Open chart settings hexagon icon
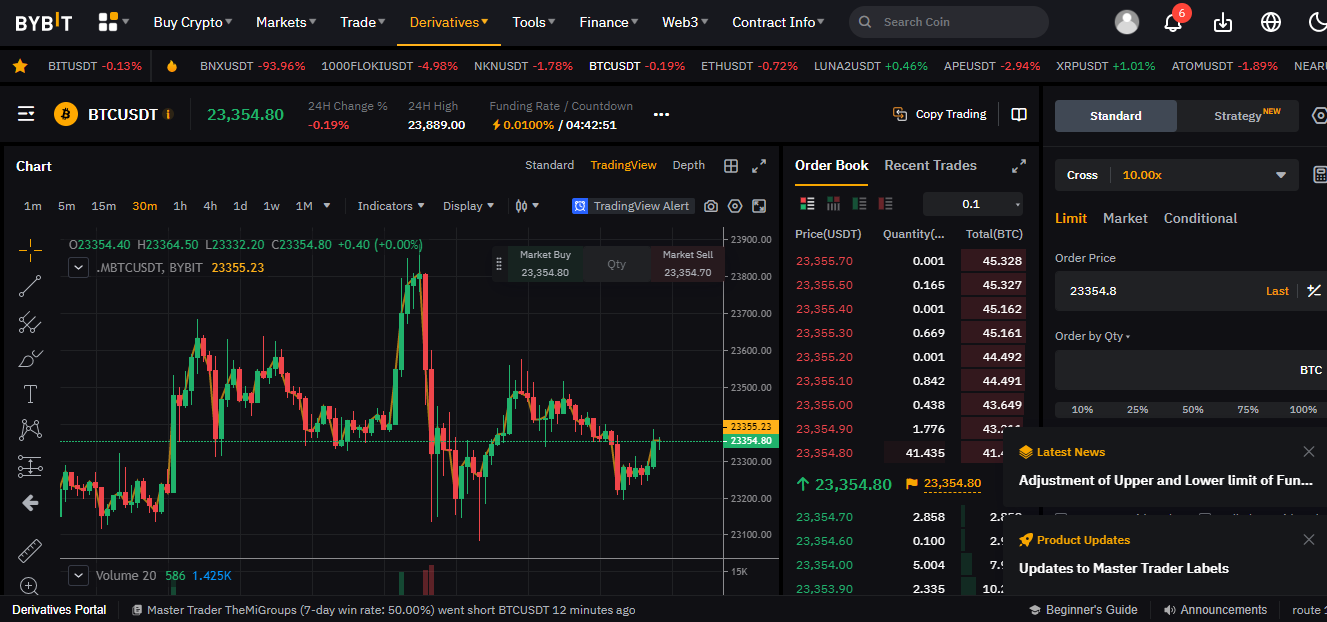This screenshot has height=622, width=1327. (x=735, y=206)
